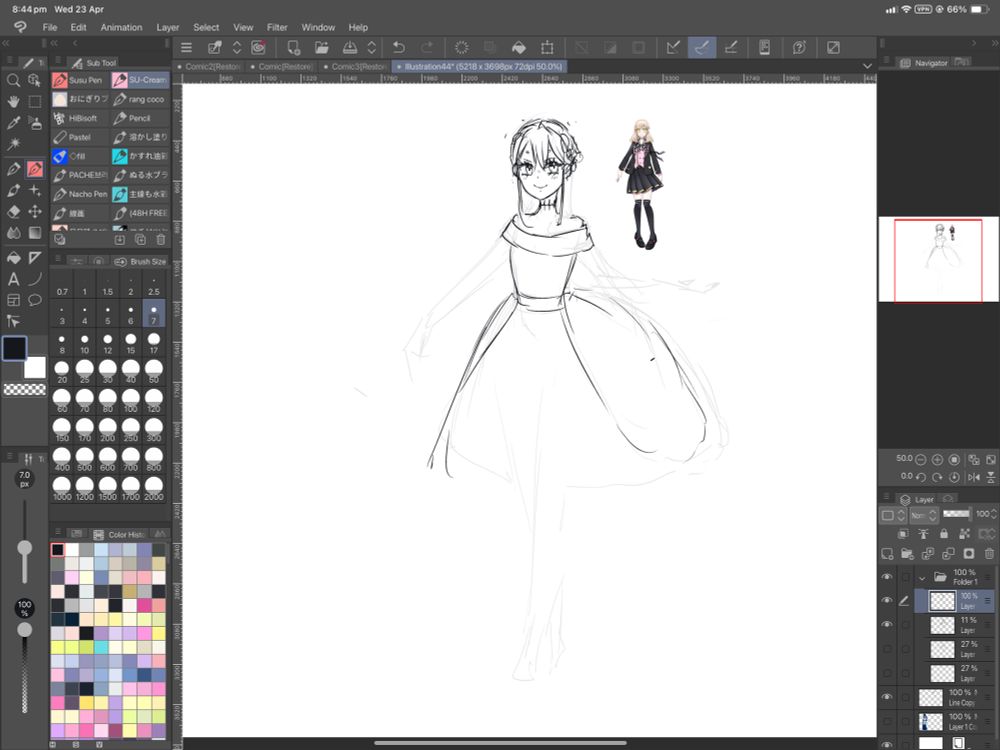This screenshot has width=1000, height=750.
Task: Hide Folder 1 with its eye icon
Action: 886,577
